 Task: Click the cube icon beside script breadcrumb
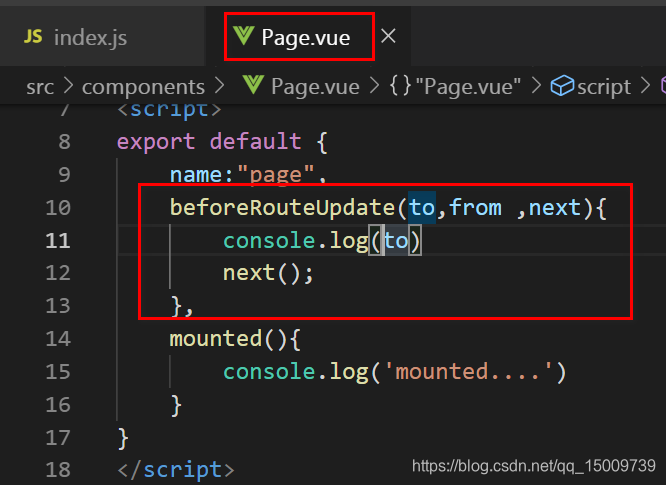click(562, 86)
